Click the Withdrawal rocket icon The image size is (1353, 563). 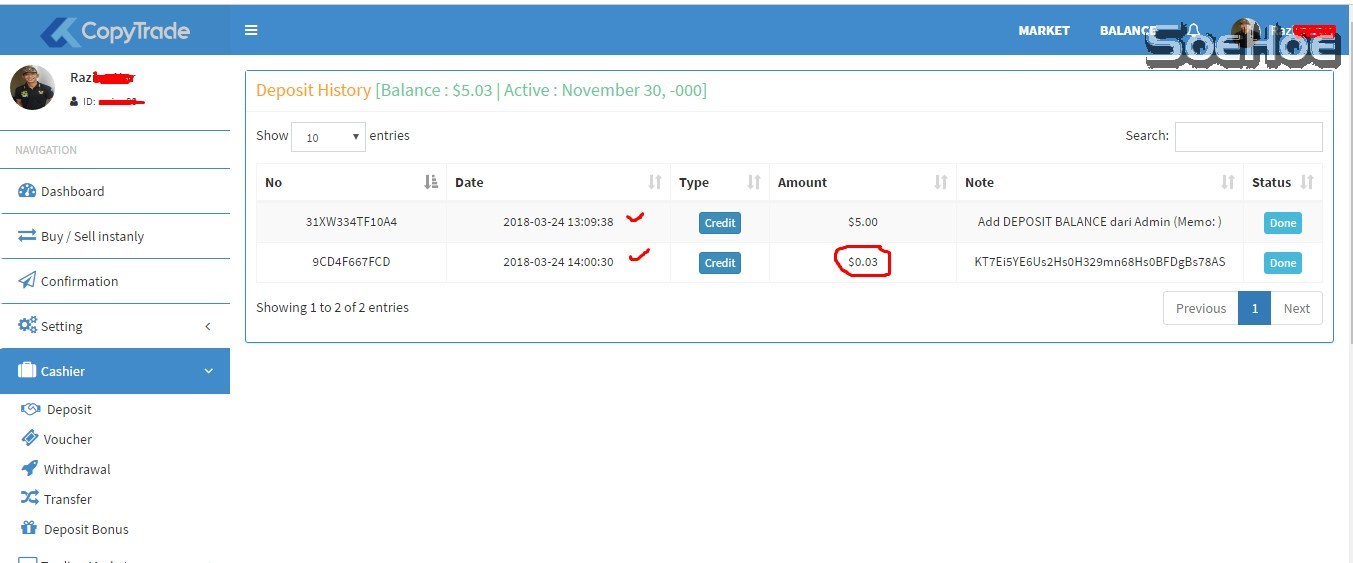click(29, 469)
